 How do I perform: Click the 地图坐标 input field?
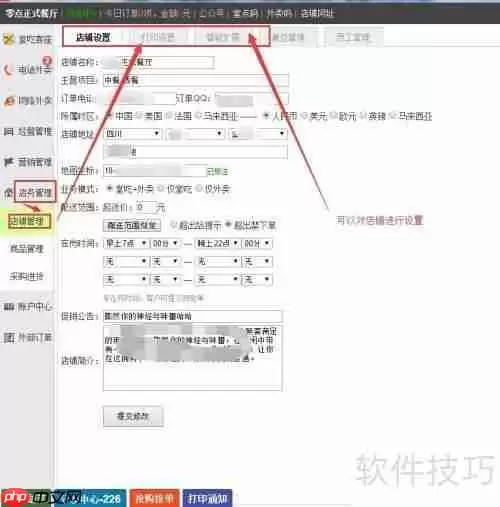click(155, 171)
